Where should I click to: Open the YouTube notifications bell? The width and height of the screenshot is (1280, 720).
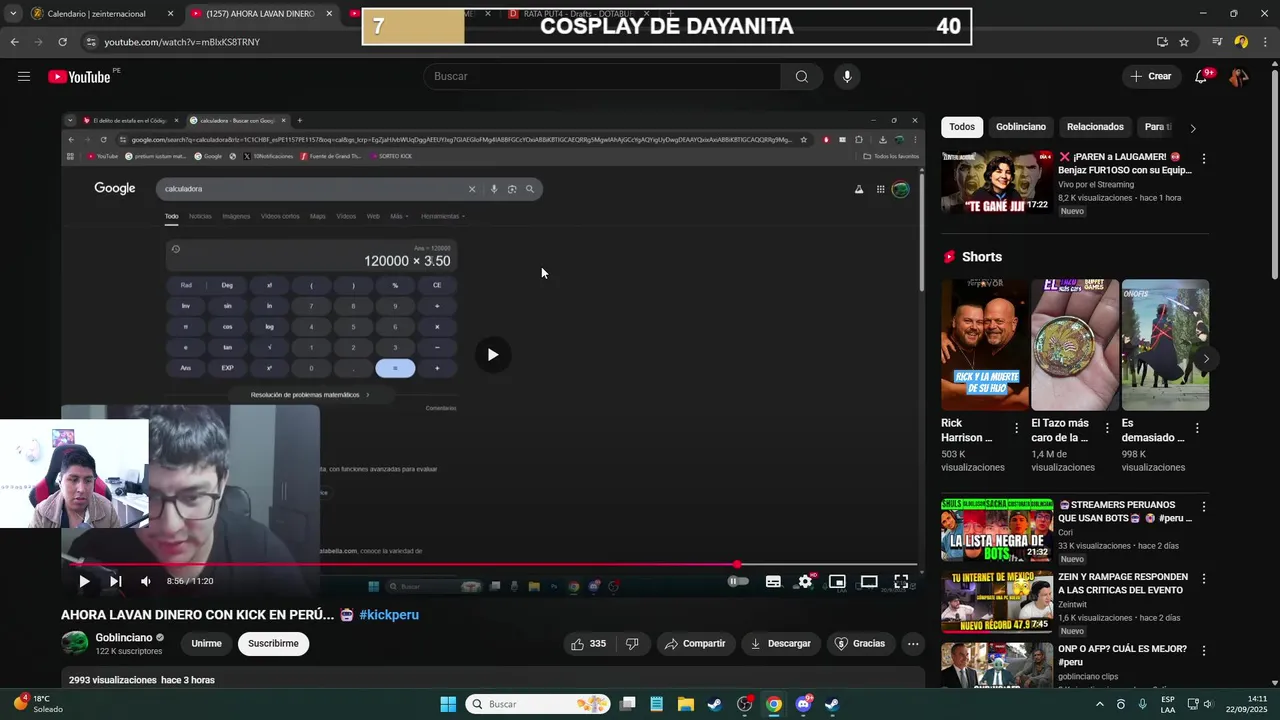point(1201,77)
